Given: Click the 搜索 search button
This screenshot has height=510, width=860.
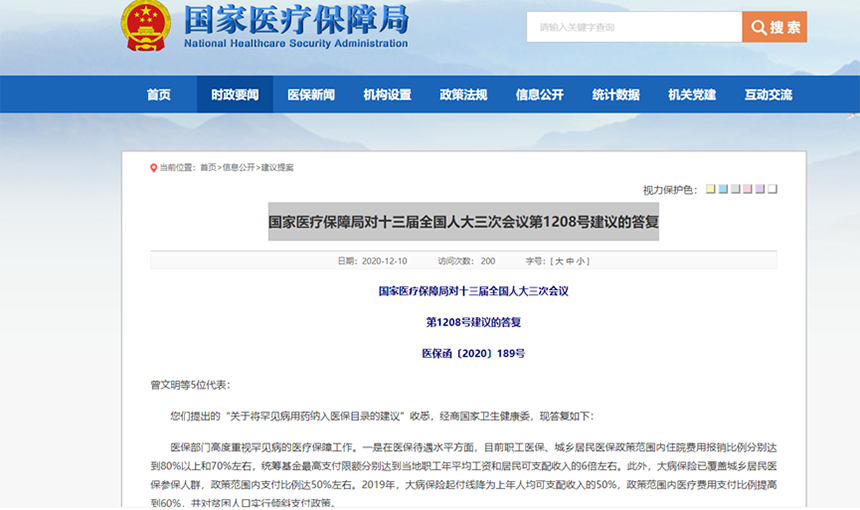Looking at the screenshot, I should pyautogui.click(x=774, y=27).
